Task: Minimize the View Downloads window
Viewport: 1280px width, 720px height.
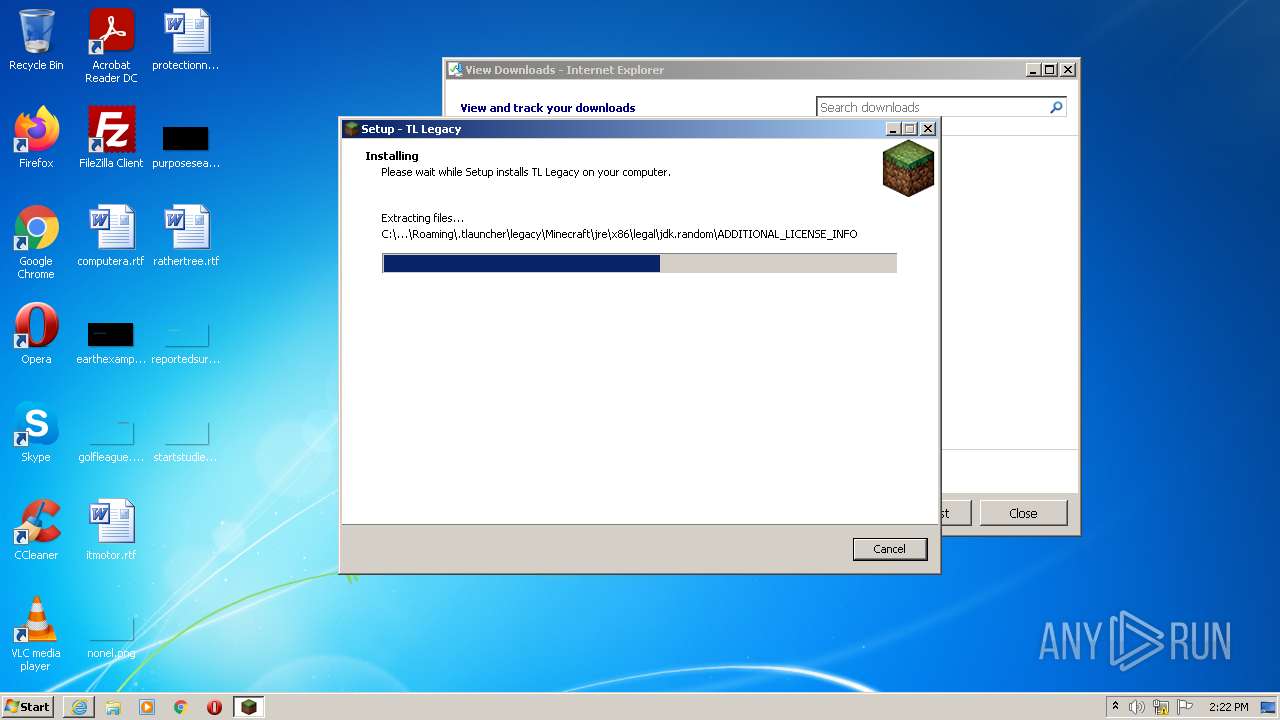Action: [1033, 70]
